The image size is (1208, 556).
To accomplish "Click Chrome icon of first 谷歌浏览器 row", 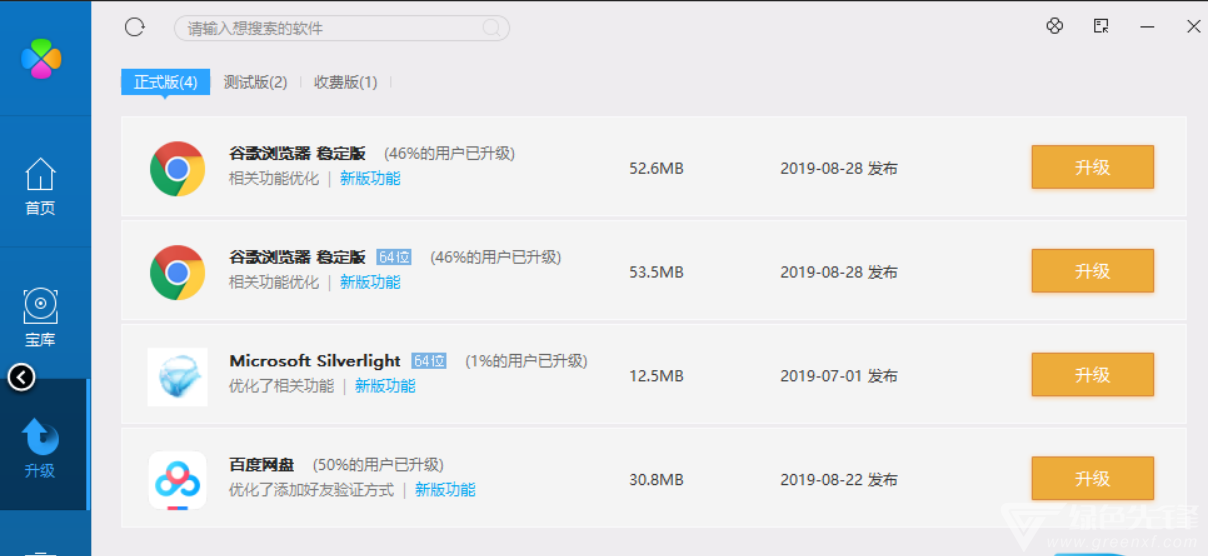I will 178,168.
